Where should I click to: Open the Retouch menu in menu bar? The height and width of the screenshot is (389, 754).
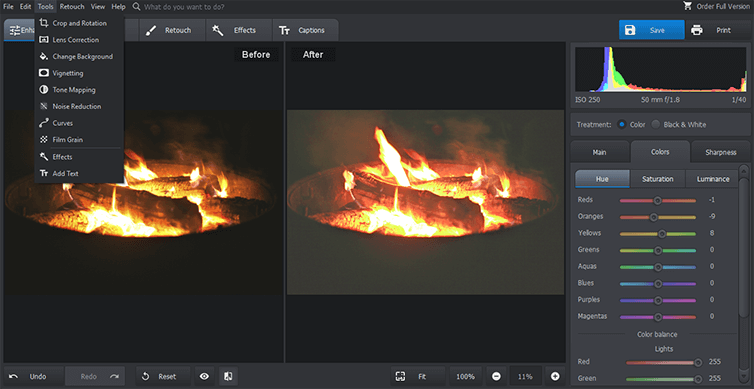(x=72, y=7)
